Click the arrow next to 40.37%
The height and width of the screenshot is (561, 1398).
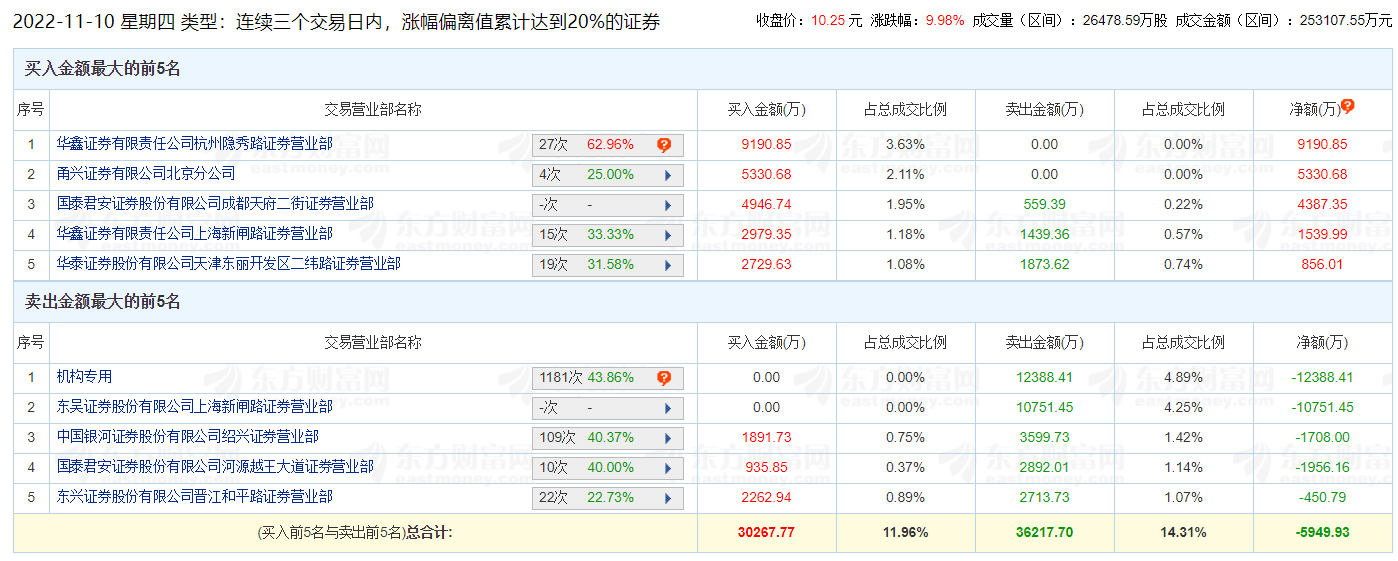tap(668, 438)
